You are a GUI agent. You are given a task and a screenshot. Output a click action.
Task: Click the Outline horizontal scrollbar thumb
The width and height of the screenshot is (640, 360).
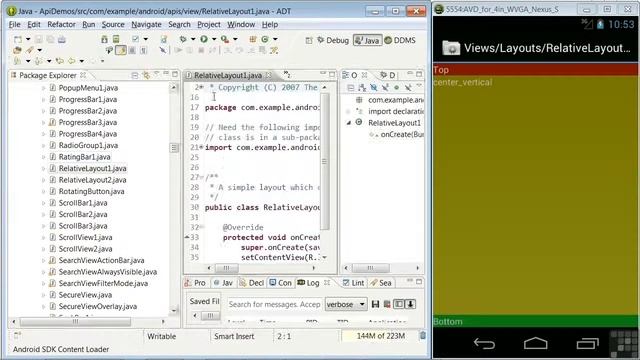click(371, 268)
